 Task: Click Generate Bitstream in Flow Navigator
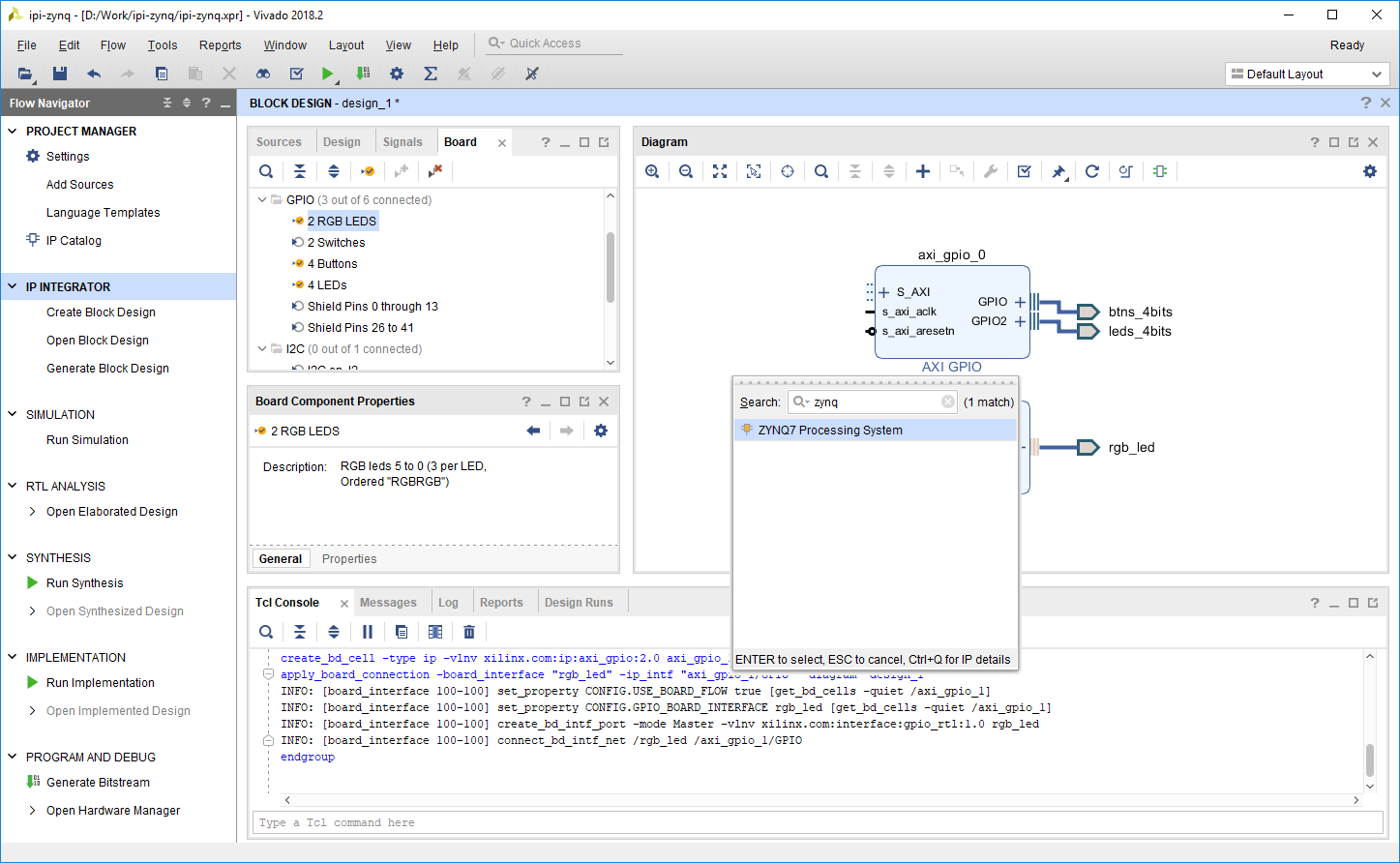99,783
